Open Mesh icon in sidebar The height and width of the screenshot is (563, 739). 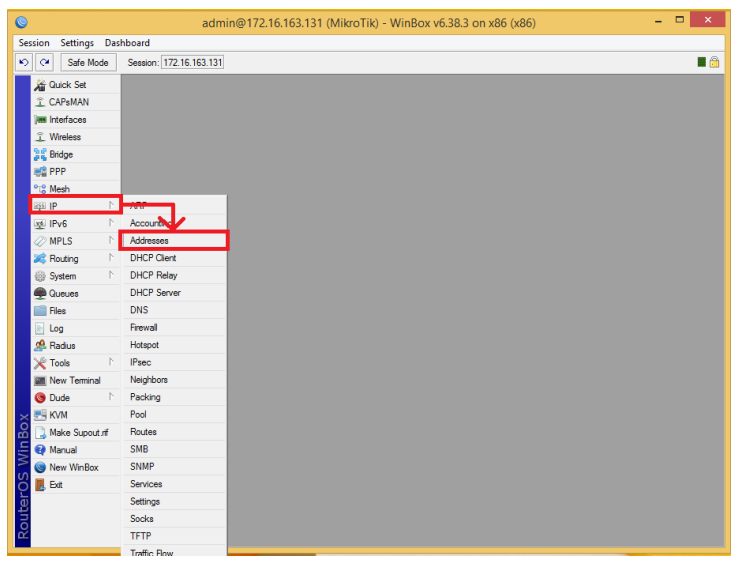point(40,189)
